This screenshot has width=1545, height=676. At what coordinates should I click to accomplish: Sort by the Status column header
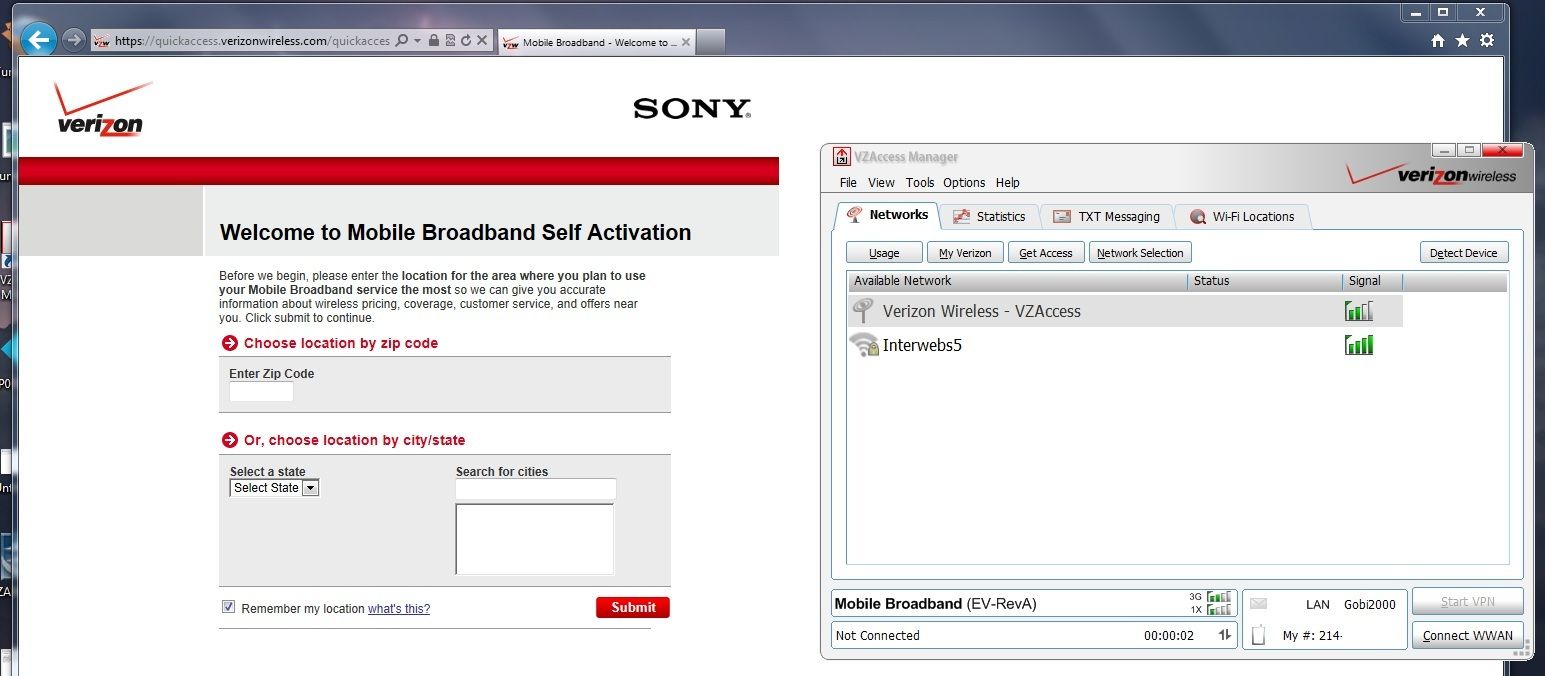point(1265,281)
